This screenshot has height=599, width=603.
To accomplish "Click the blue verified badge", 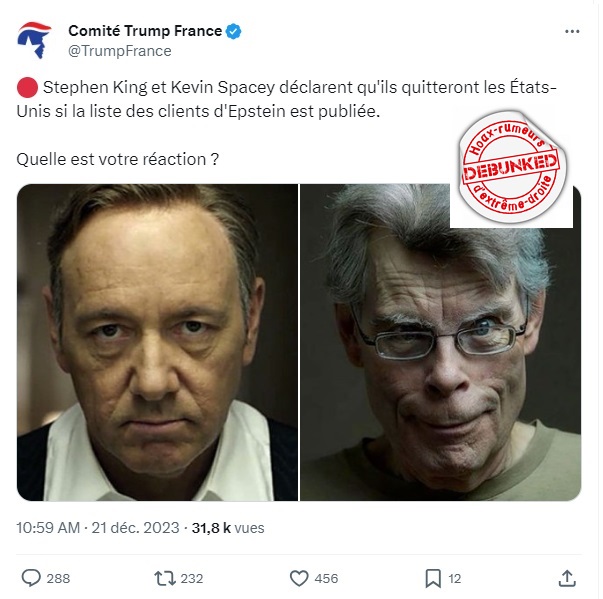I will (233, 31).
